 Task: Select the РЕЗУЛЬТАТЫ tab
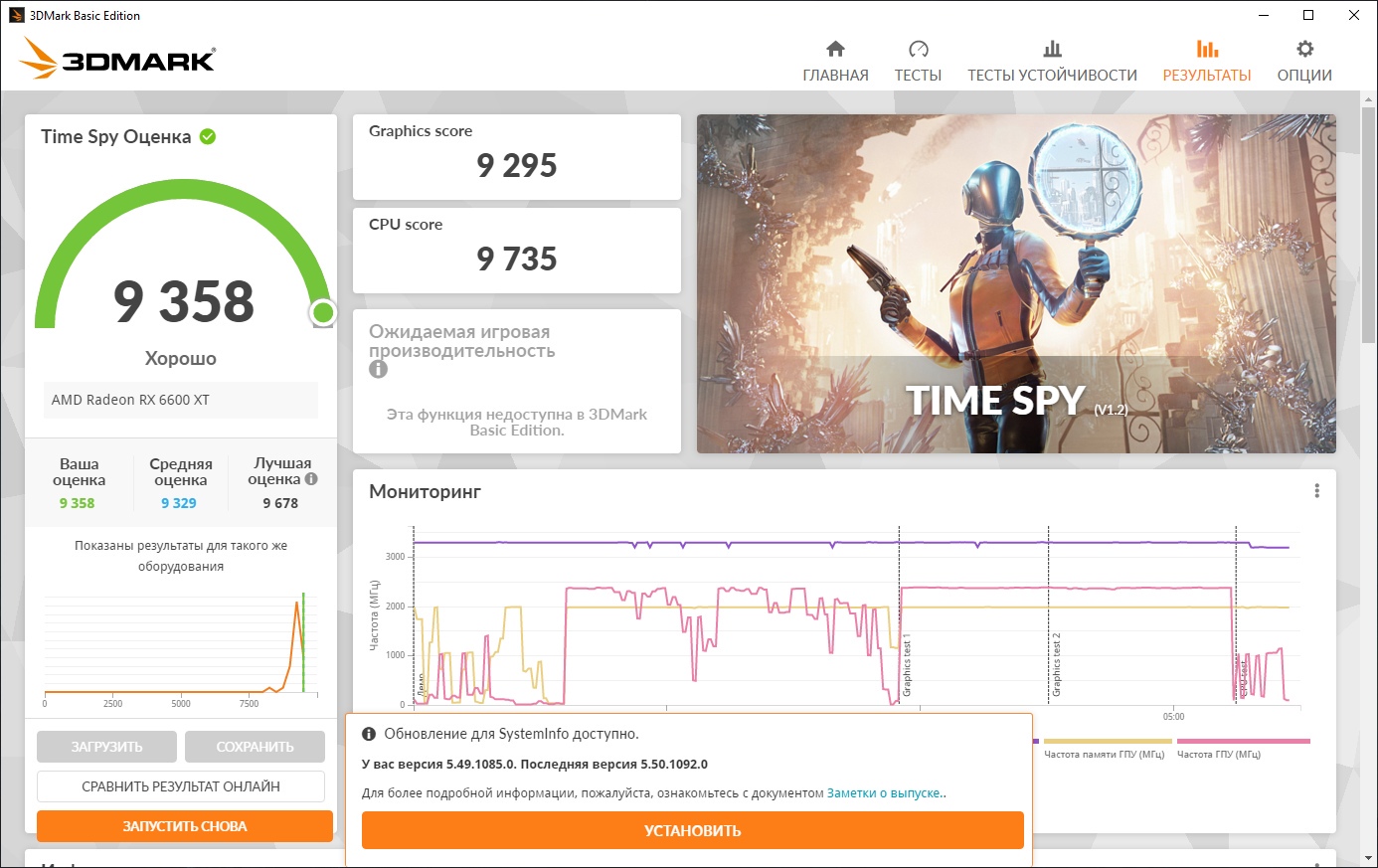coord(1207,62)
